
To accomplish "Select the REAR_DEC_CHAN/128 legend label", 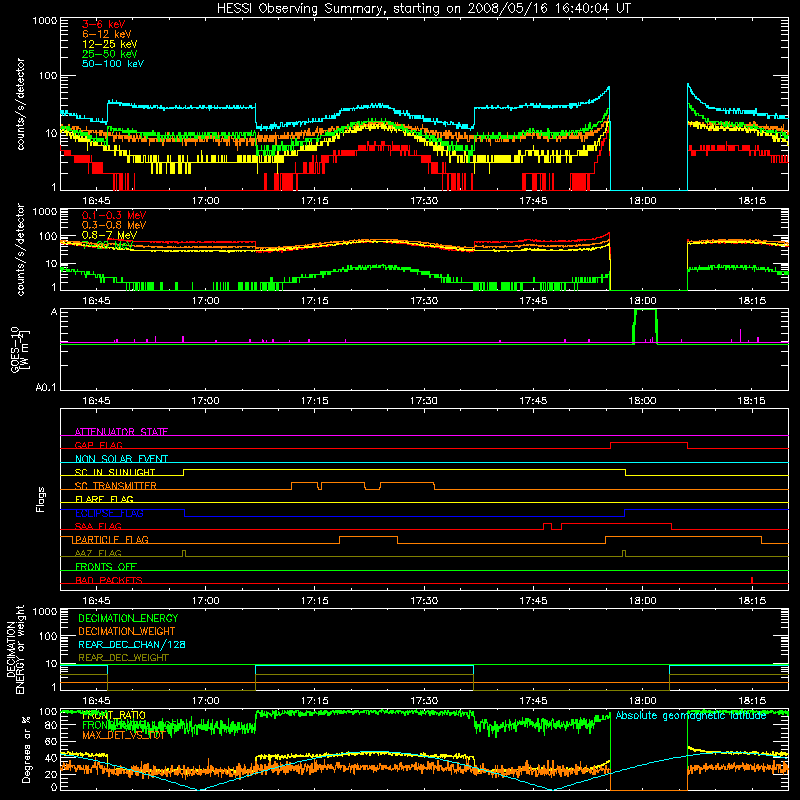I will pos(132,644).
